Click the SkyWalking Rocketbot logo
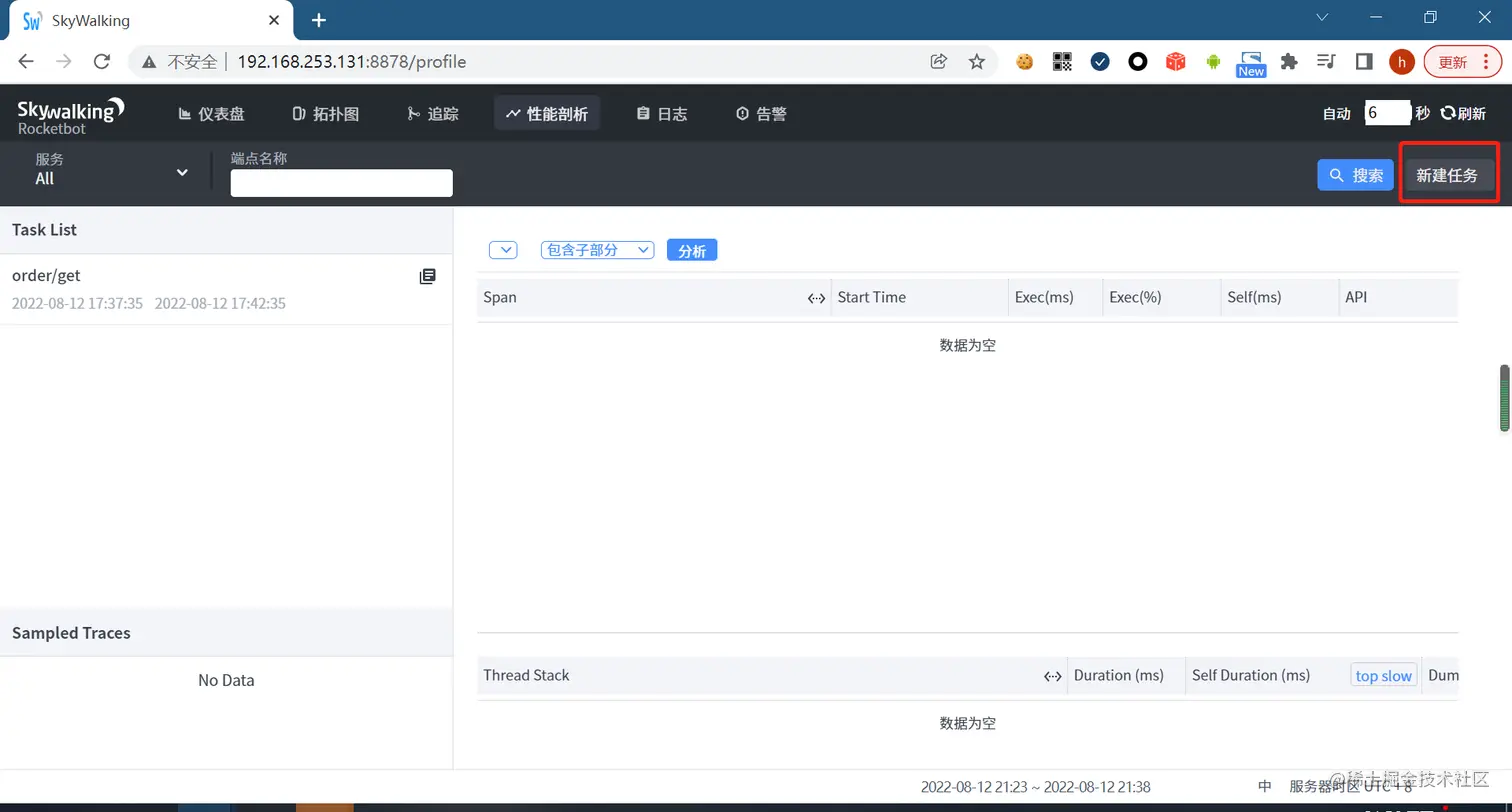 click(70, 114)
